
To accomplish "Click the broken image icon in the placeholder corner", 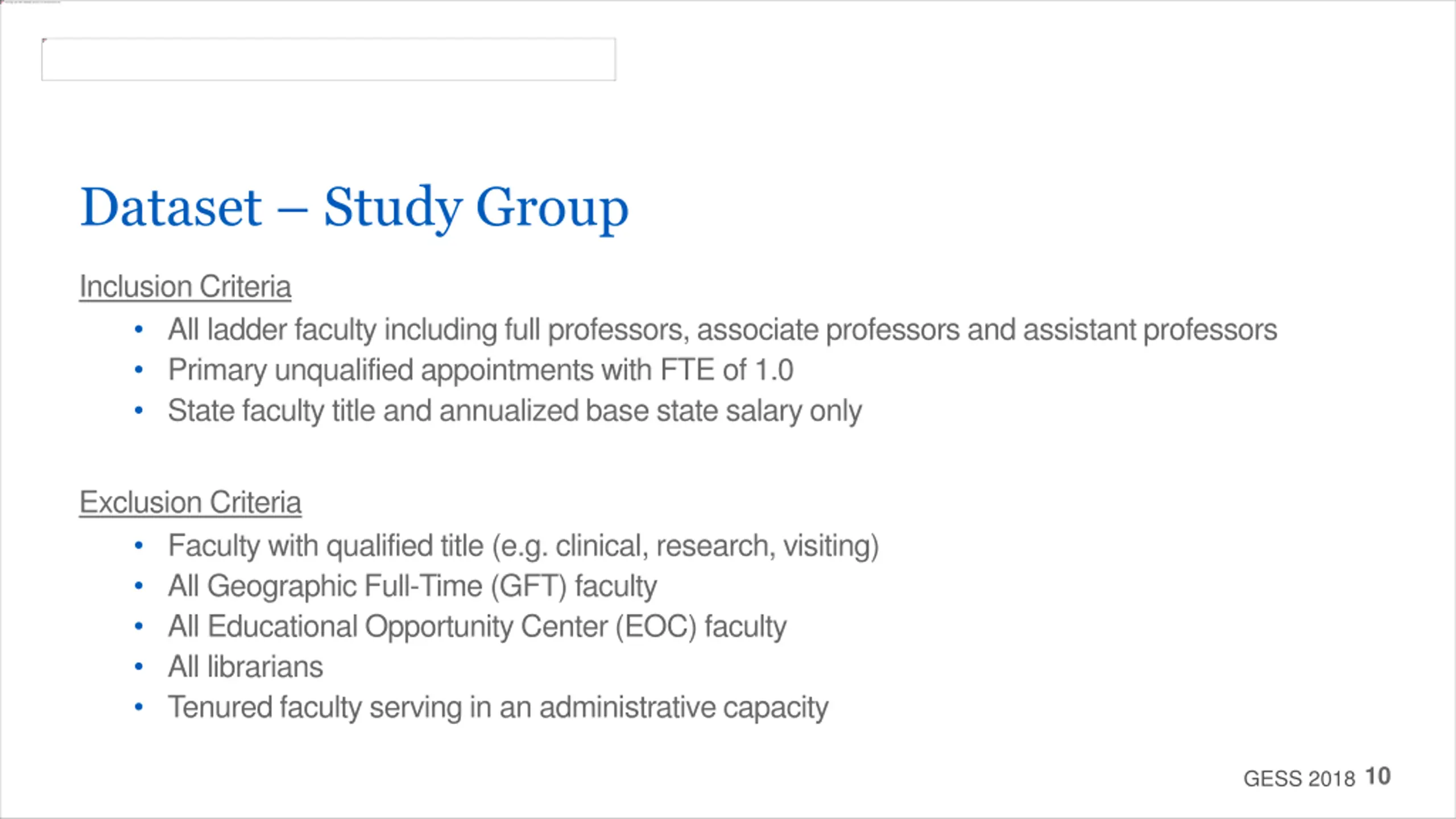I will [x=45, y=41].
